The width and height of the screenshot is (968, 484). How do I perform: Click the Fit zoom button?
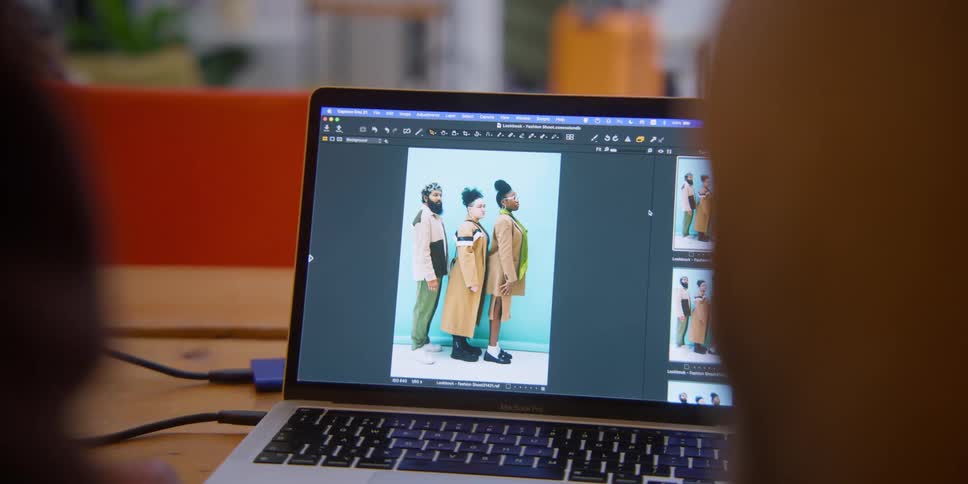598,149
